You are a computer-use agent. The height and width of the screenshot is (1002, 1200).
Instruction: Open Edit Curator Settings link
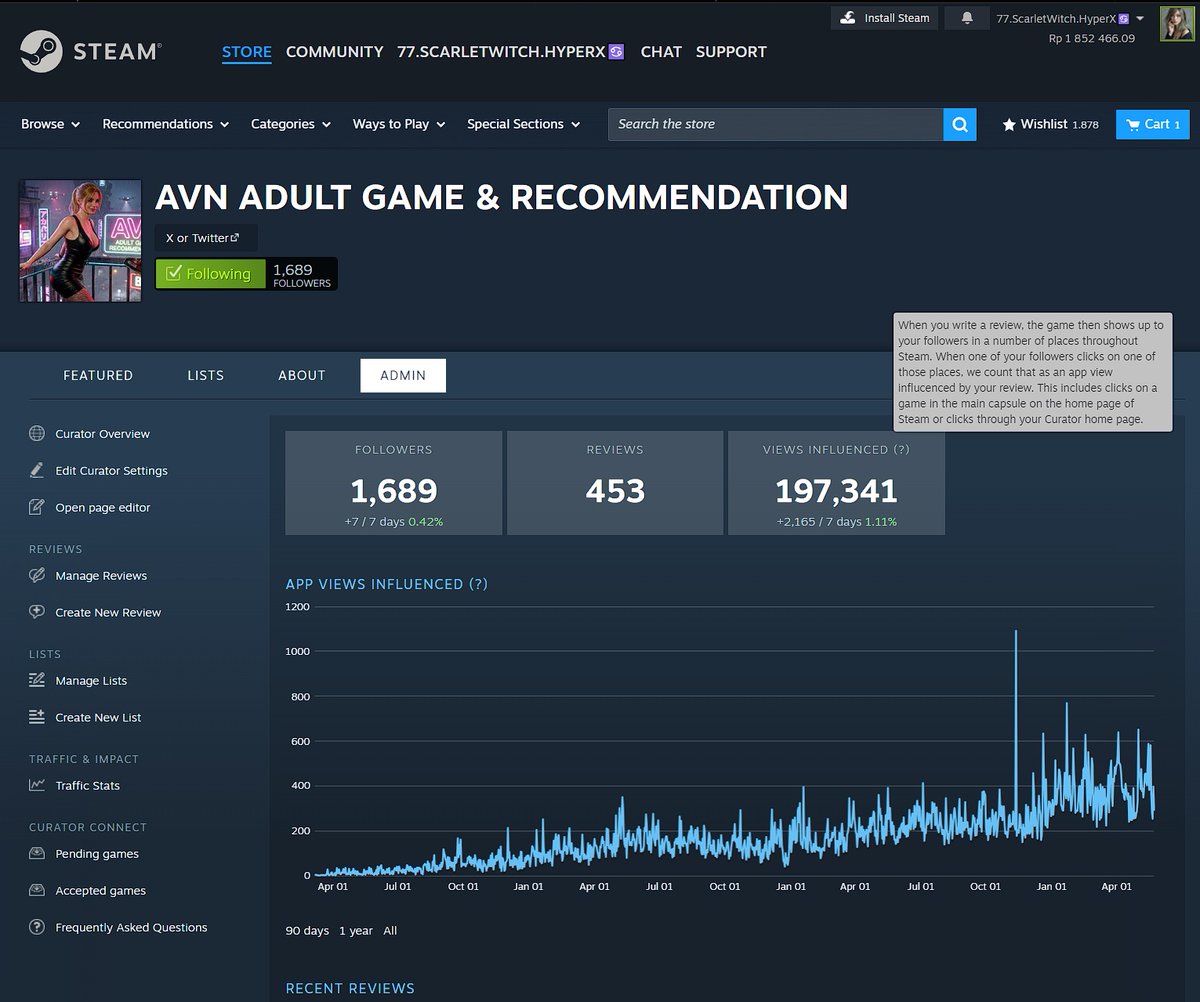112,470
